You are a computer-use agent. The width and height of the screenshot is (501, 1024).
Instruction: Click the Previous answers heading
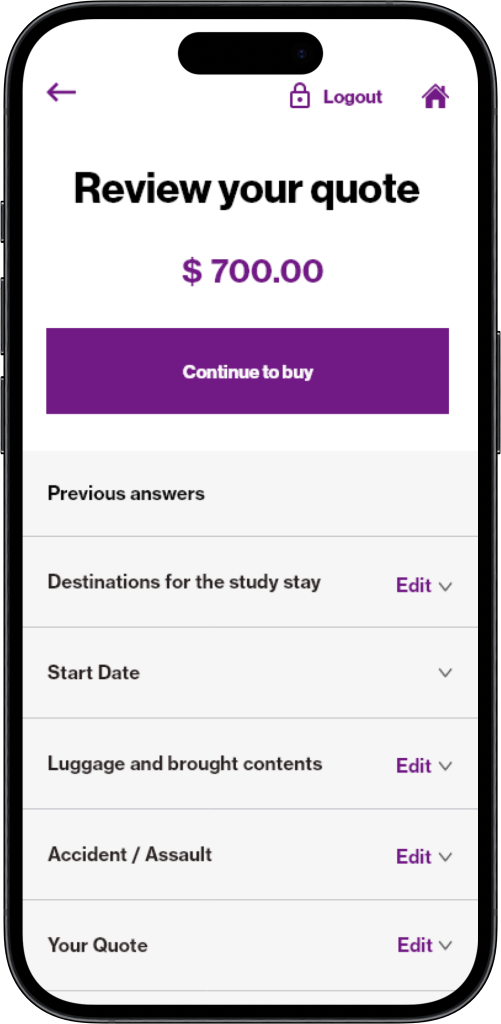click(126, 493)
